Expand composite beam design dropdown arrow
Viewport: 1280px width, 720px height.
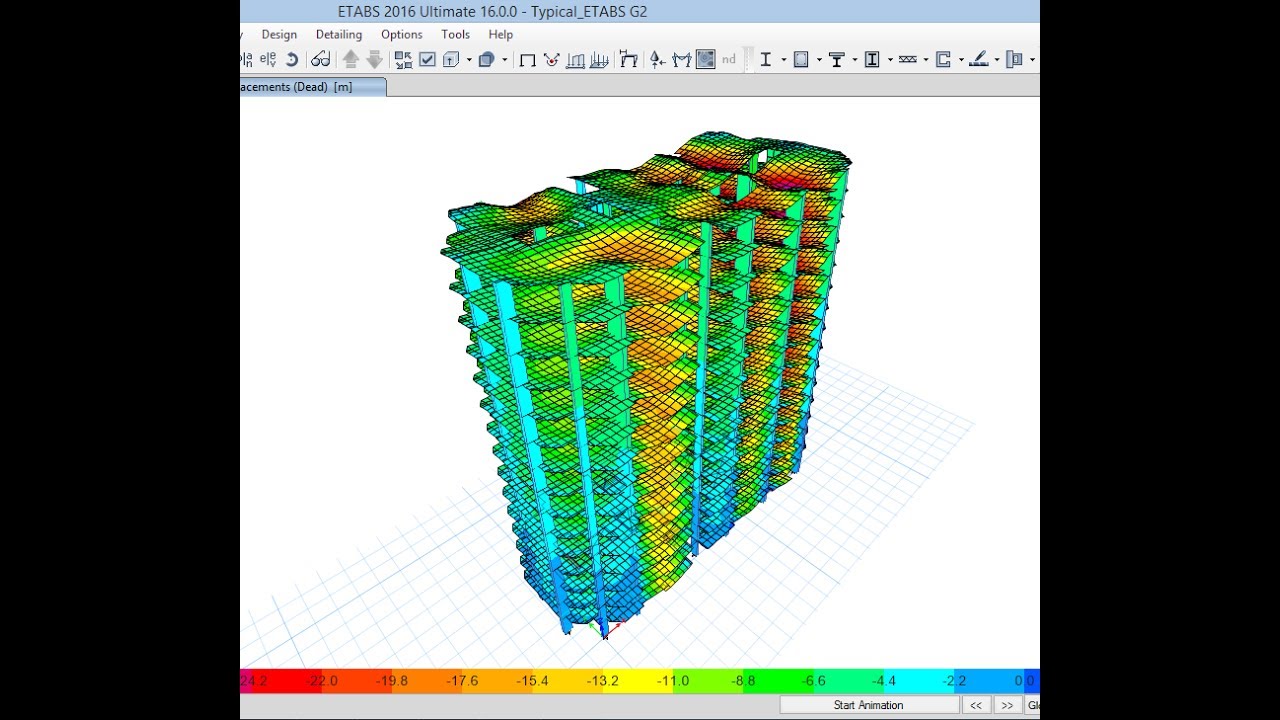(855, 60)
